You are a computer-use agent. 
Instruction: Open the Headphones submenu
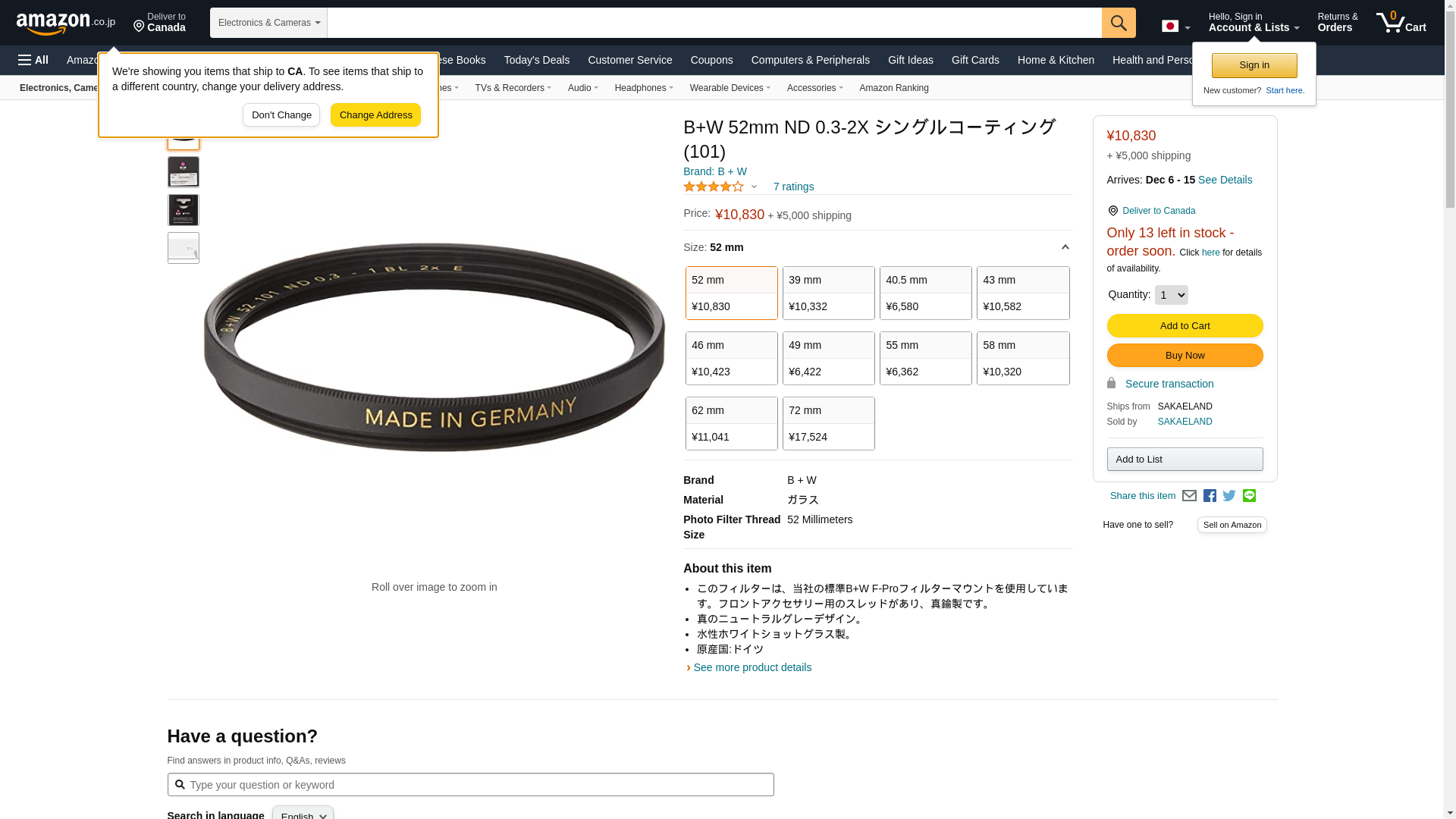644,88
